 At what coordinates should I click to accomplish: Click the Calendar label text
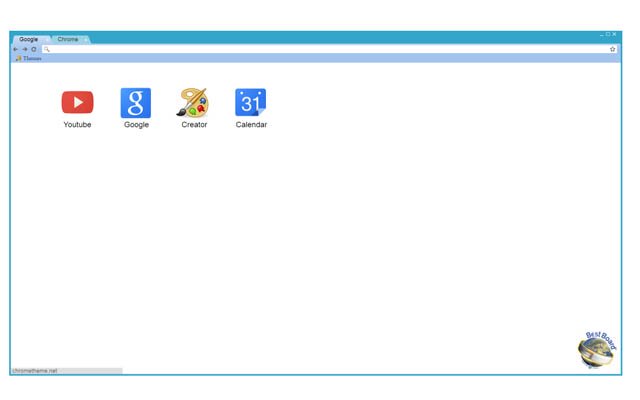click(251, 124)
